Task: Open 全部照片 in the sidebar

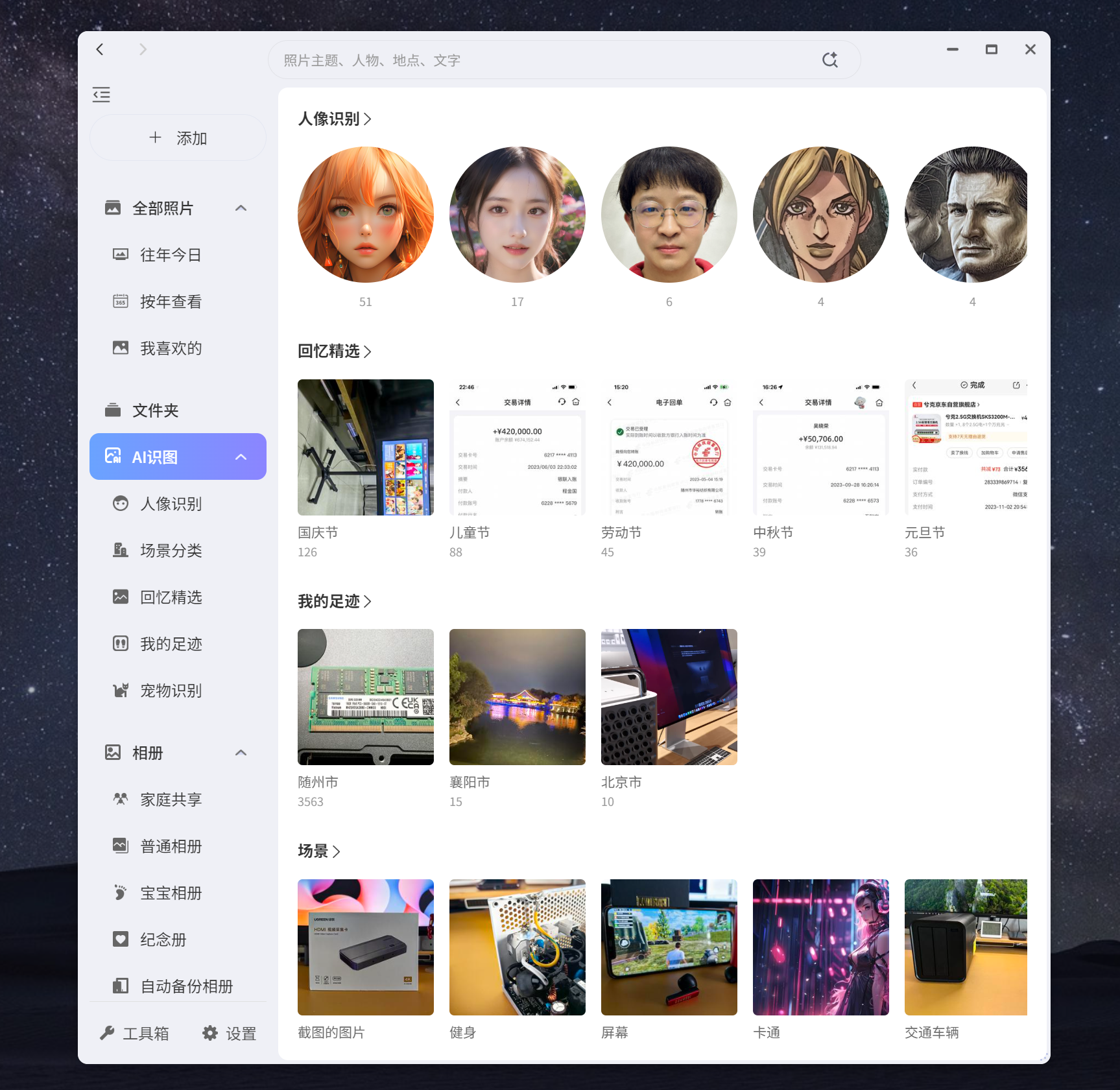Action: 178,208
